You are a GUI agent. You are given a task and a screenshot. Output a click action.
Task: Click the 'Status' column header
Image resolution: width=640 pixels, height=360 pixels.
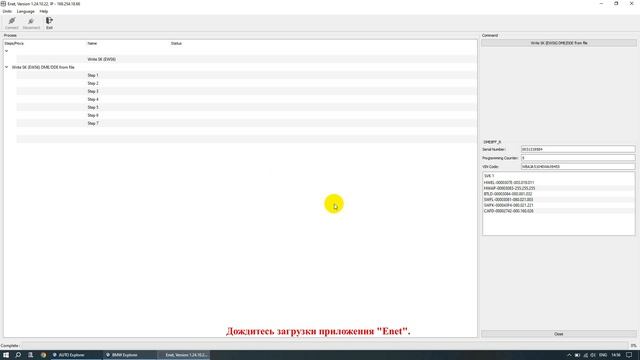click(176, 43)
